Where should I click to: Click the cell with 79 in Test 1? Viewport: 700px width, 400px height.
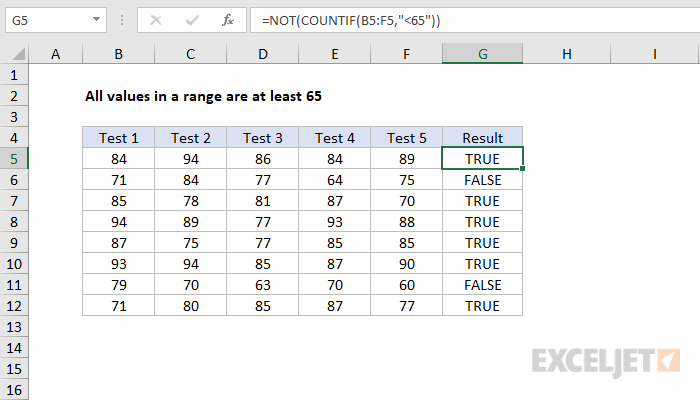[x=118, y=285]
